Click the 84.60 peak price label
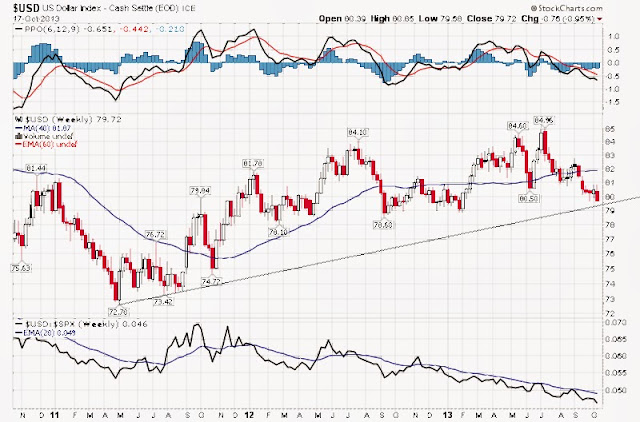 point(517,126)
